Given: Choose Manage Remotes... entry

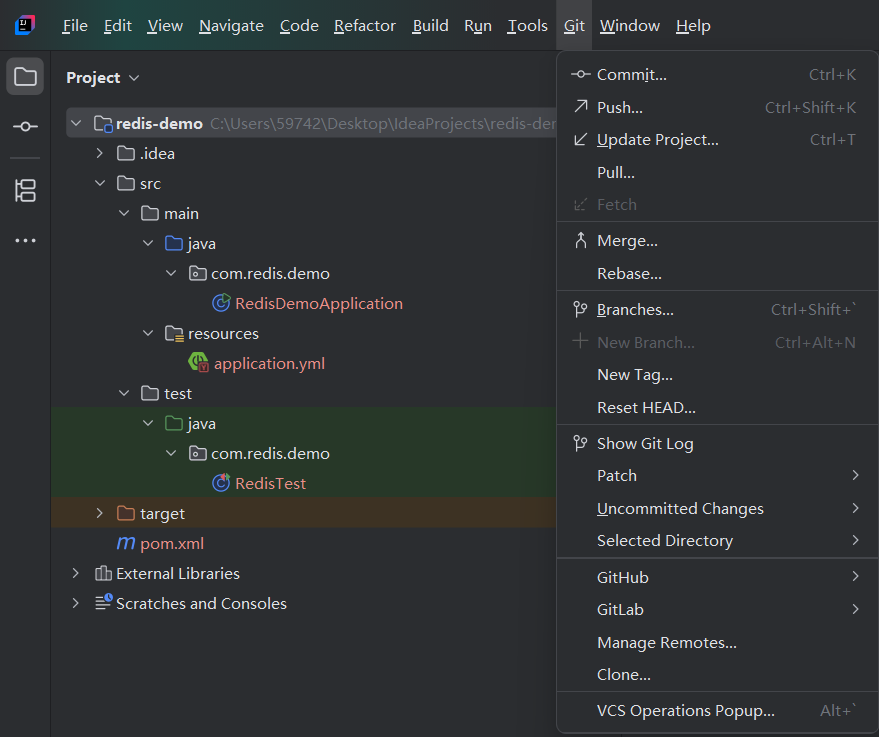Looking at the screenshot, I should 717,642.
